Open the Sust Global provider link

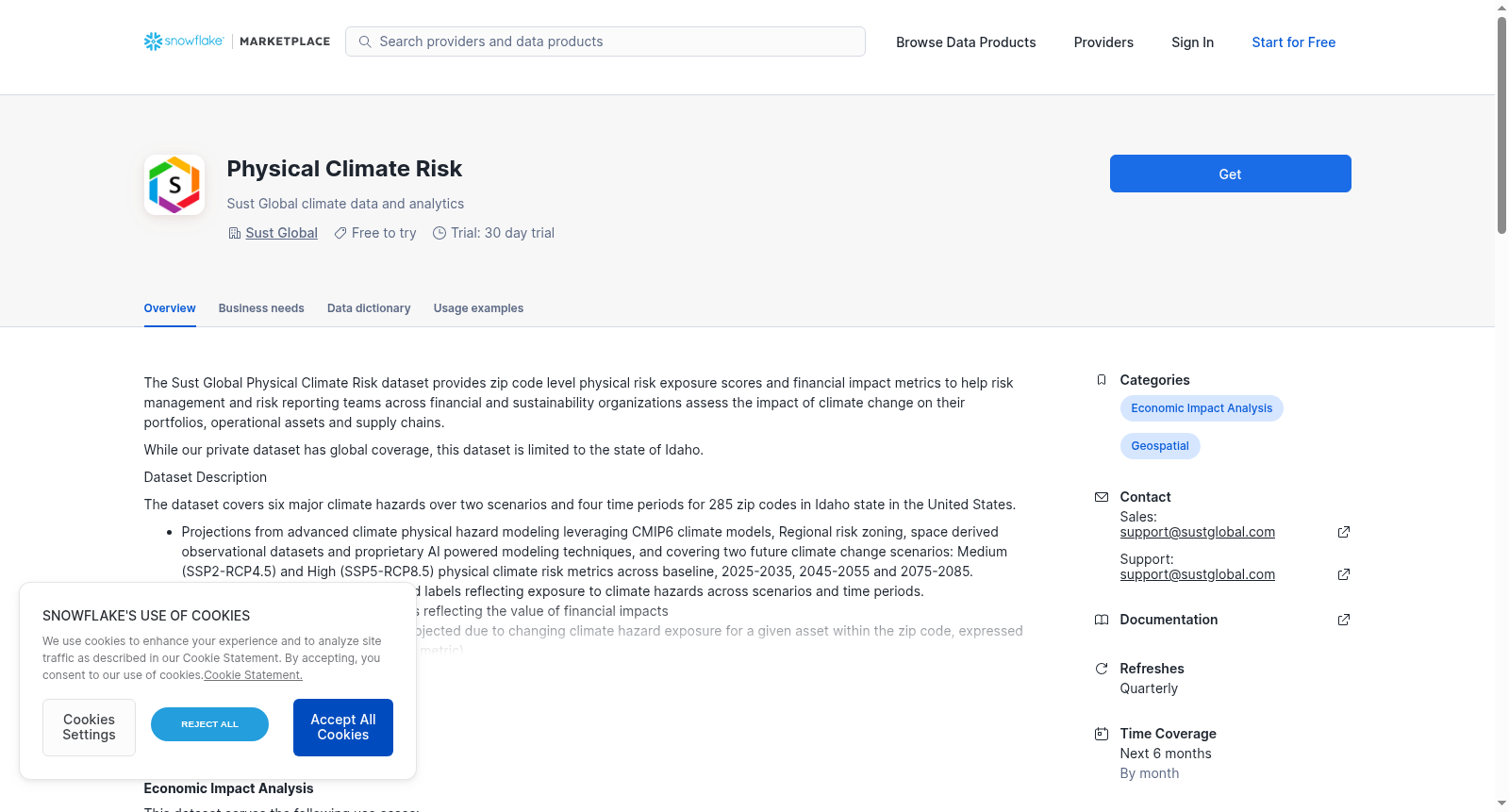(x=281, y=233)
